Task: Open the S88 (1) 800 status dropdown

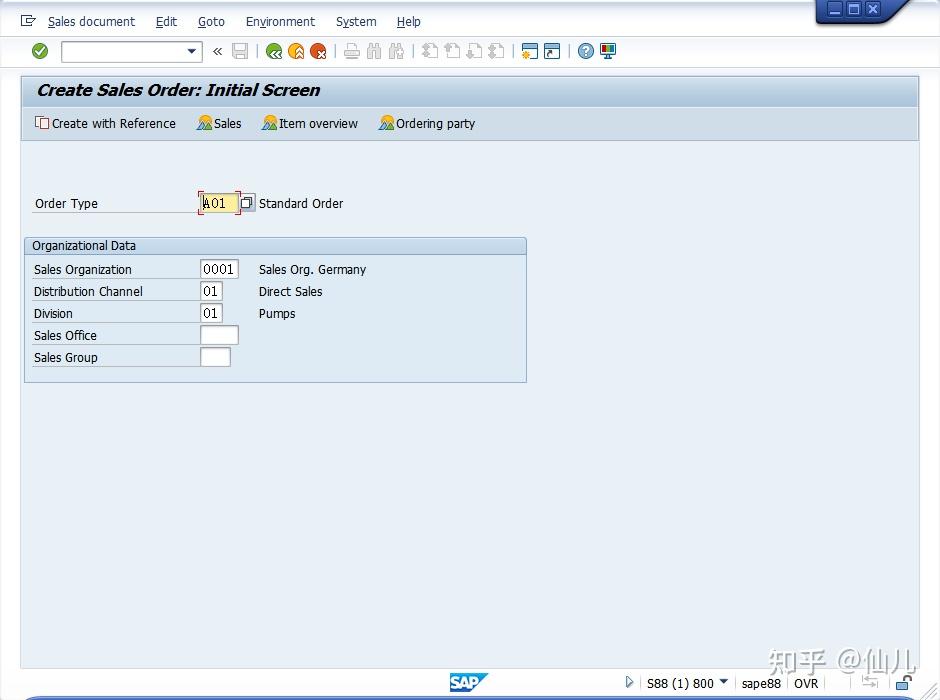Action: (723, 683)
